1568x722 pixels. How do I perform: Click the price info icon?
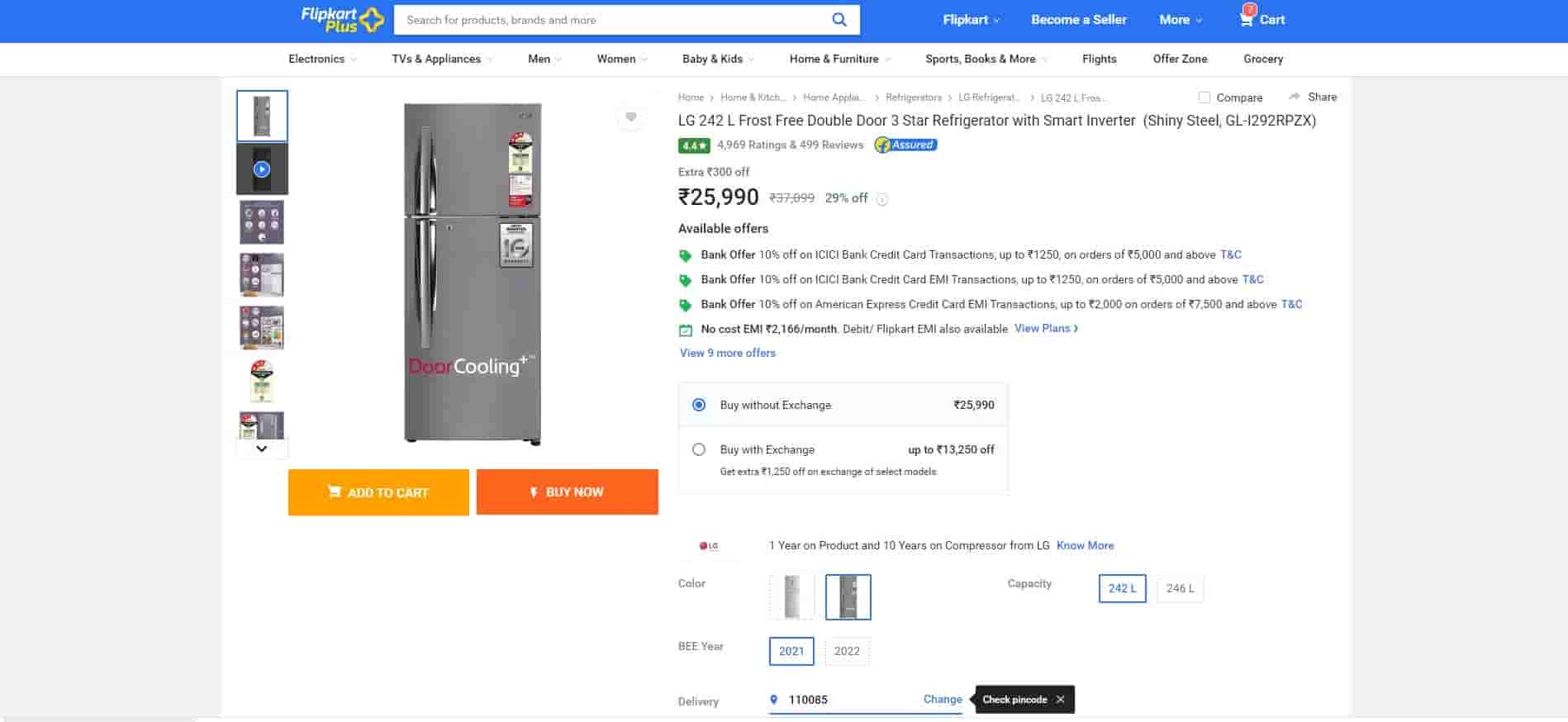[x=882, y=199]
